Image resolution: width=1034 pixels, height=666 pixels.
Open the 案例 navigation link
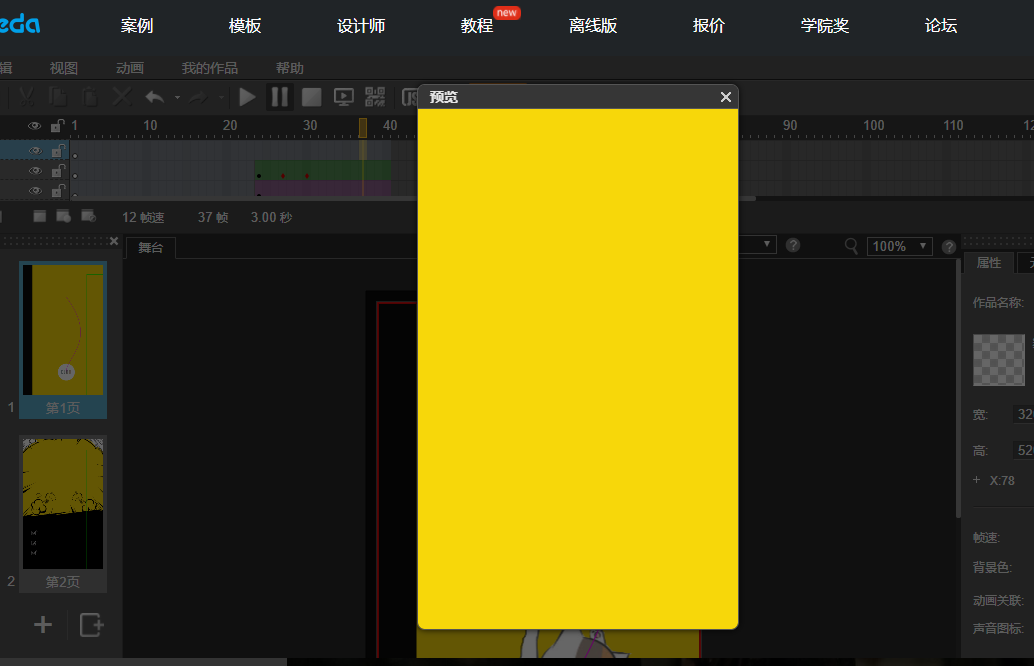pyautogui.click(x=137, y=26)
